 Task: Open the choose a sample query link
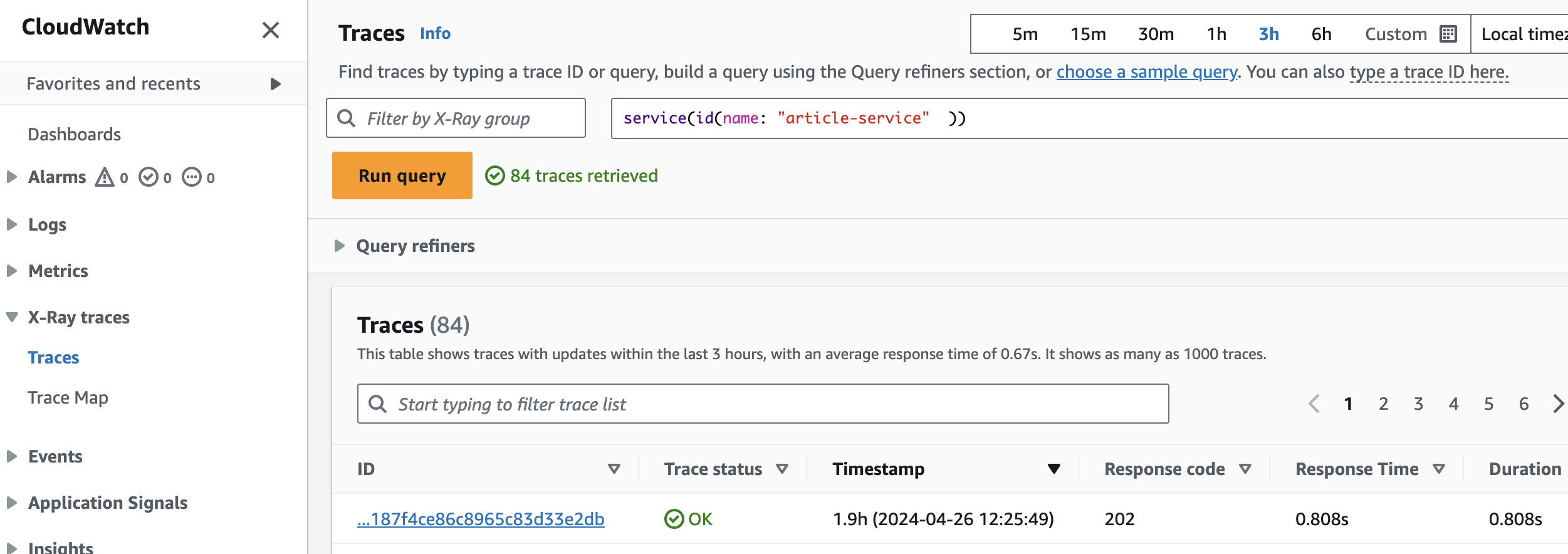coord(1147,72)
